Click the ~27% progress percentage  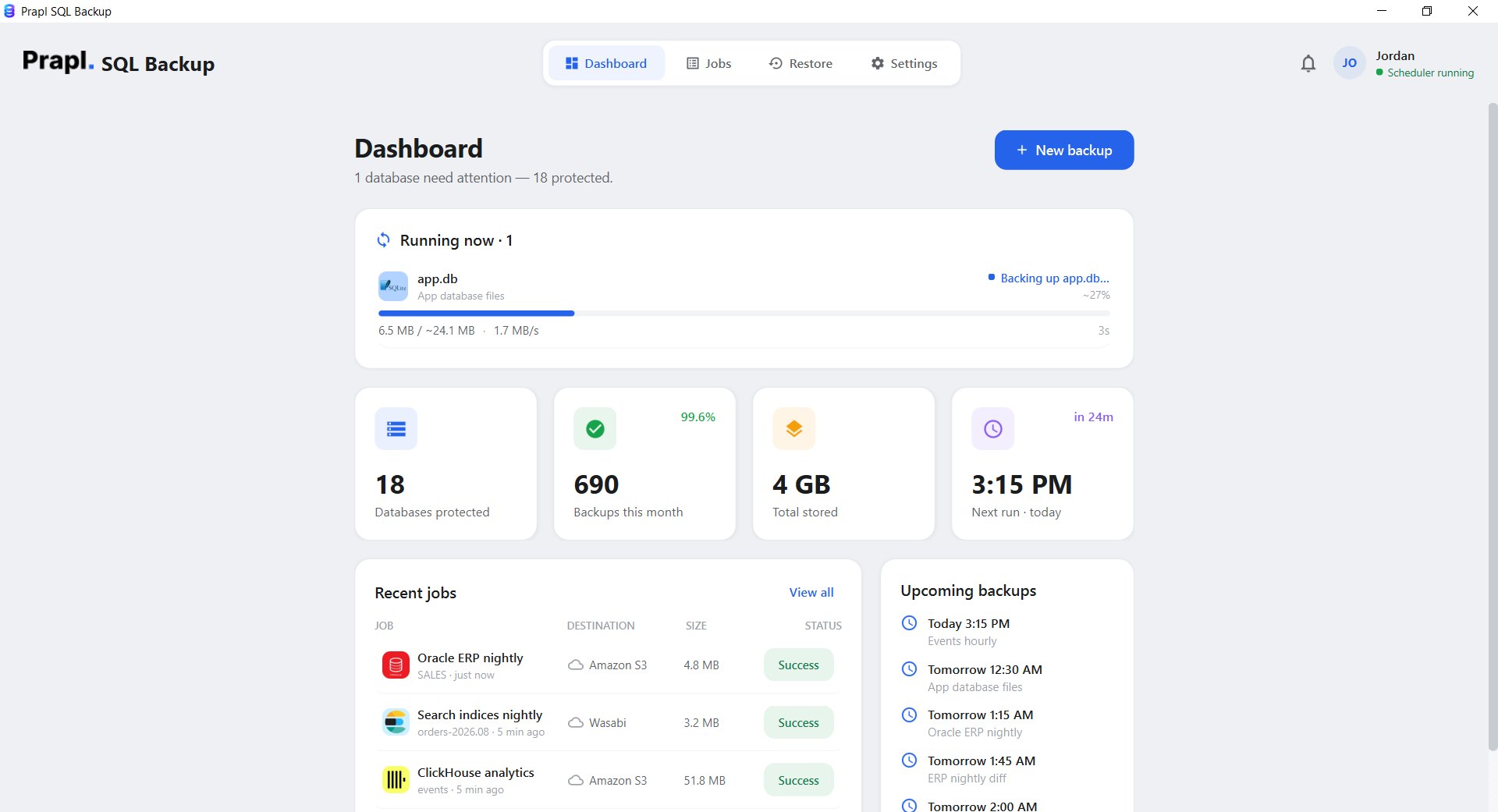(x=1096, y=295)
